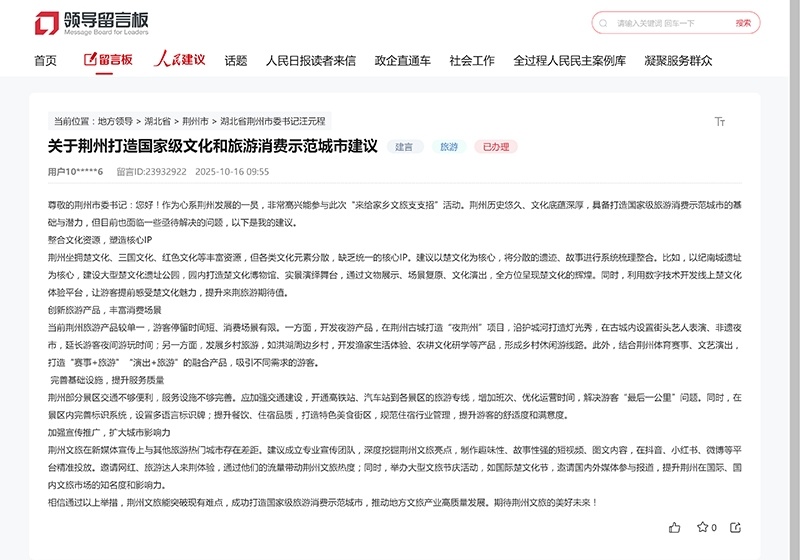
Task: Click the 已办理 status tag
Action: (x=497, y=147)
